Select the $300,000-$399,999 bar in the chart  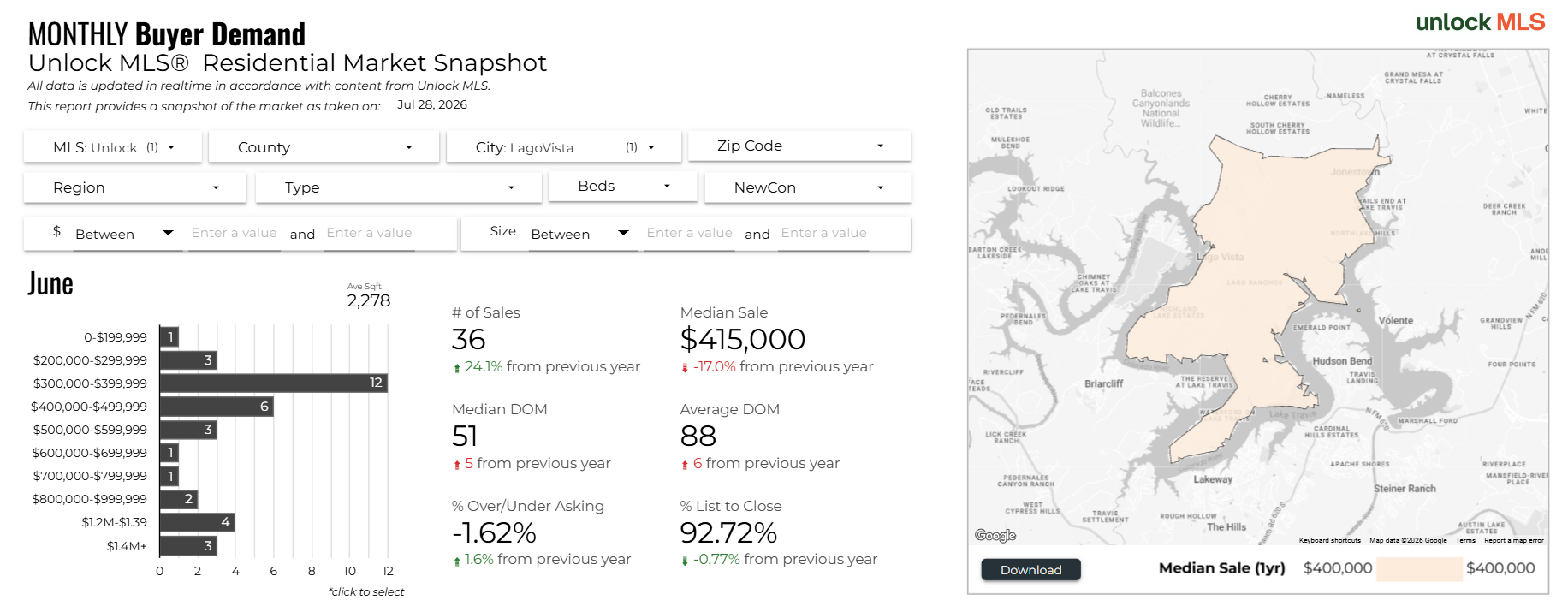click(274, 383)
